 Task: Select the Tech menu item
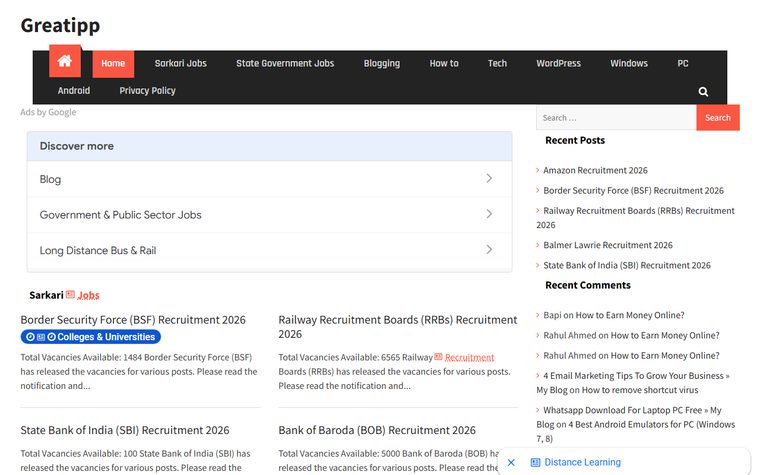pos(497,63)
